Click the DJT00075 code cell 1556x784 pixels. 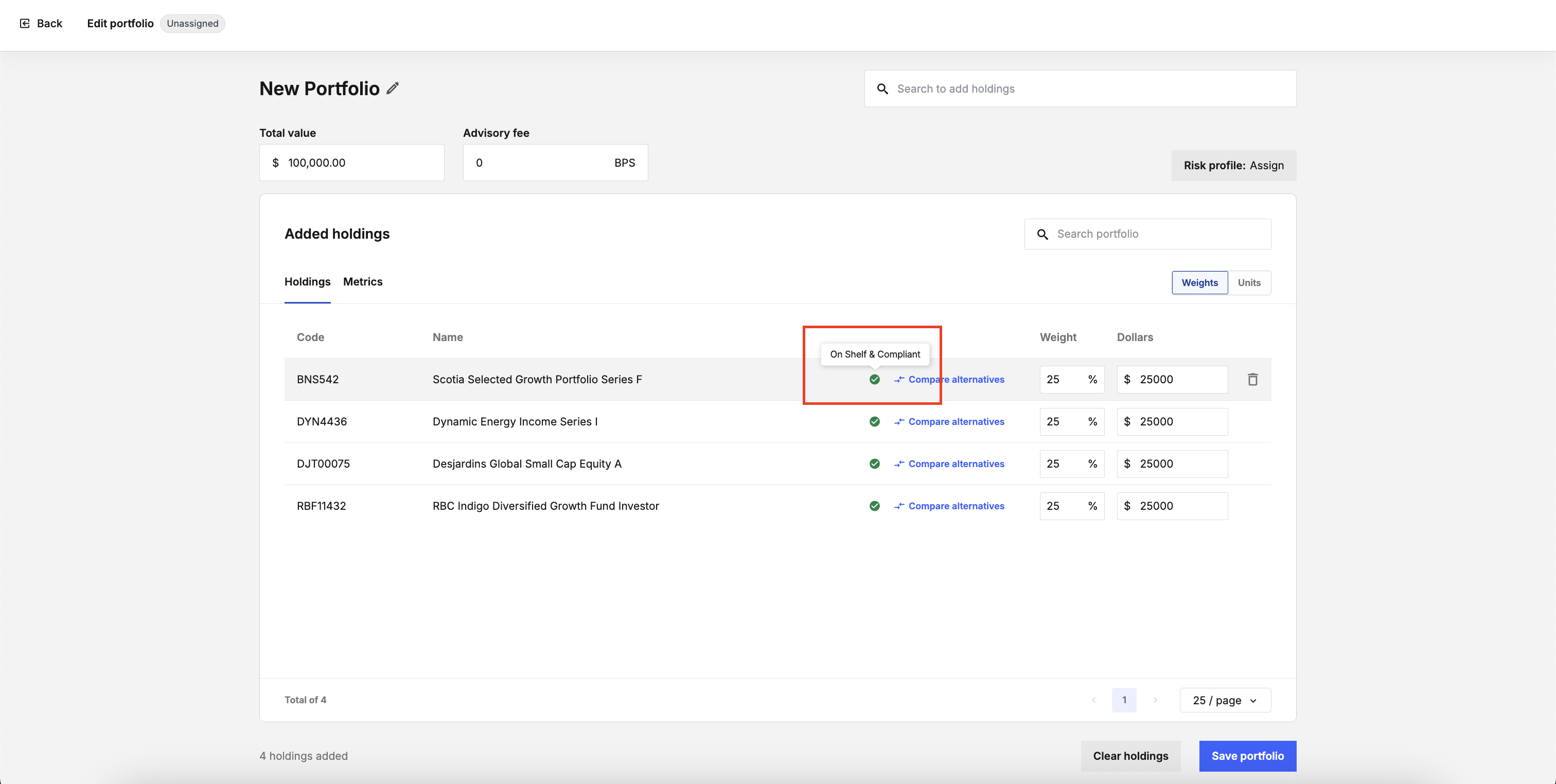(323, 464)
